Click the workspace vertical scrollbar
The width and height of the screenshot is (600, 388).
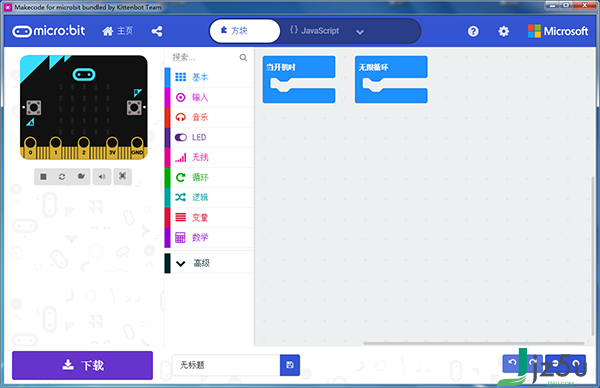[593, 255]
